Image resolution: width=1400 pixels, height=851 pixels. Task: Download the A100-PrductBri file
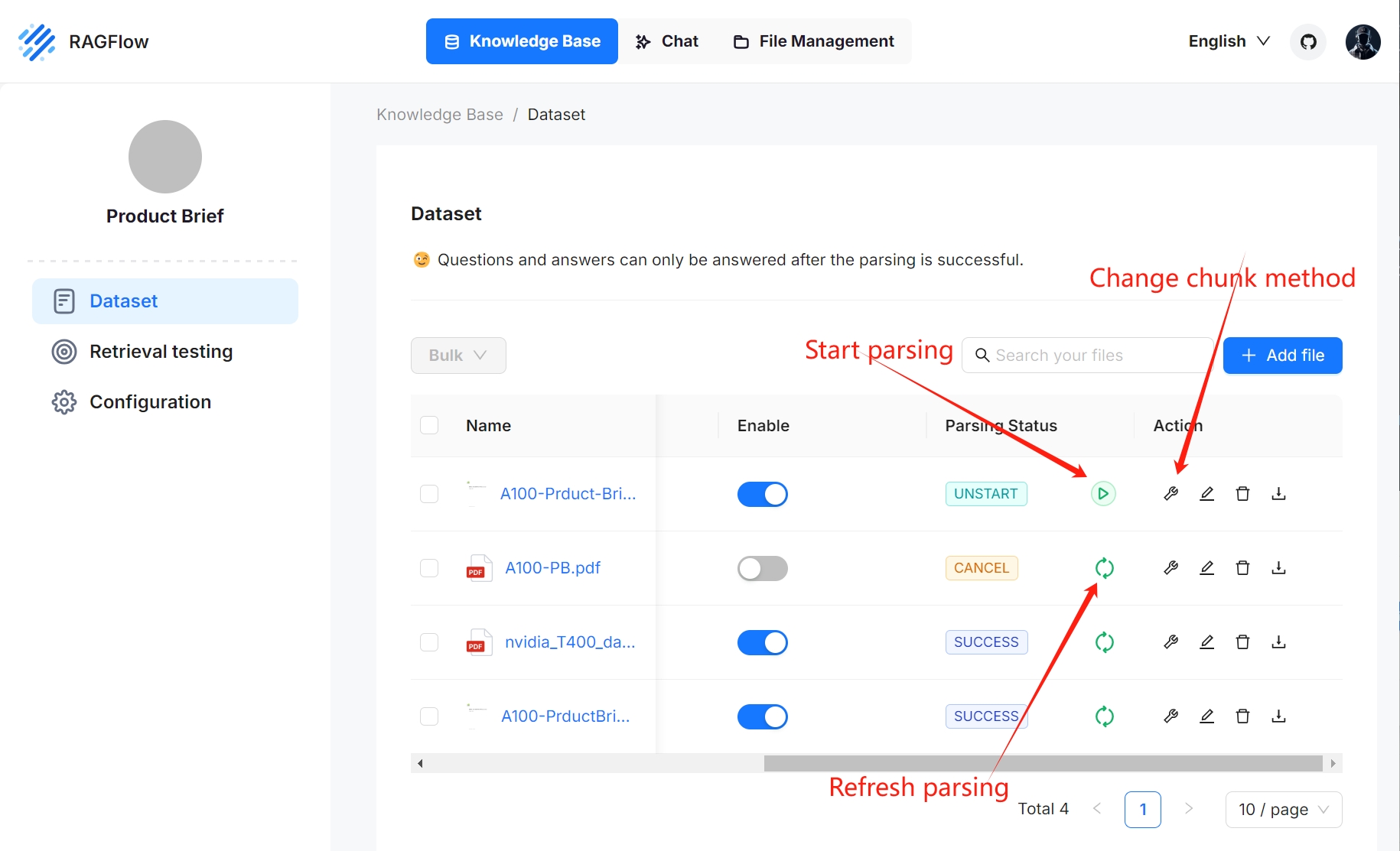point(1278,716)
